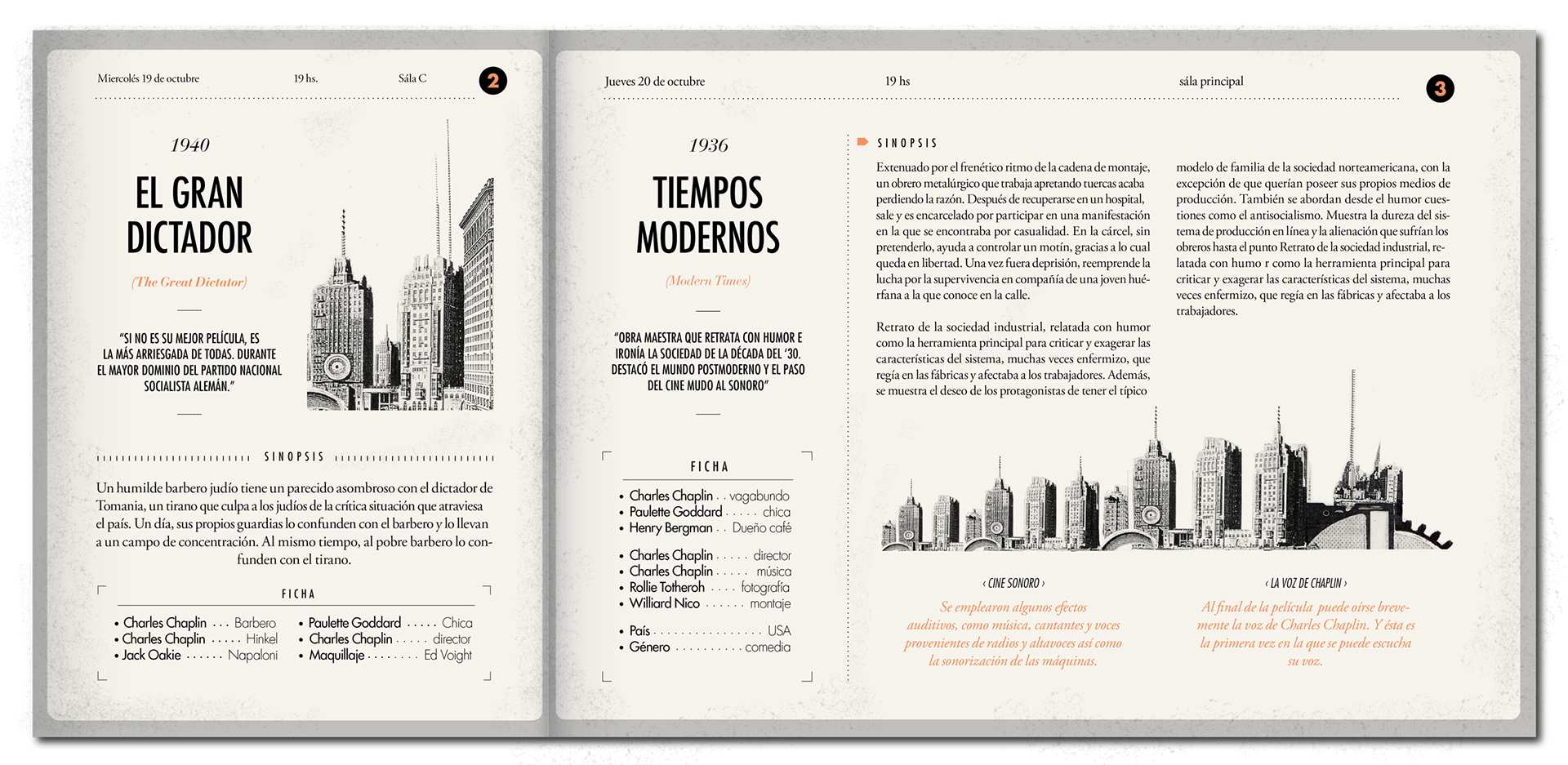The height and width of the screenshot is (765, 1568).
Task: Click the 'Género ... comedia' row
Action: coord(705,647)
